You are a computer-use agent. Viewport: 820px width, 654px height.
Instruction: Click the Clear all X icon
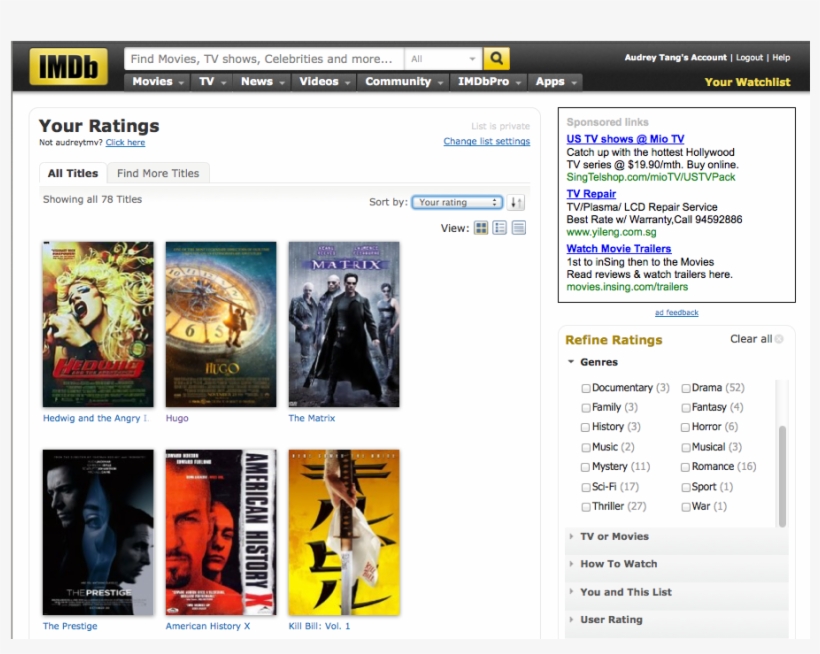(x=779, y=339)
